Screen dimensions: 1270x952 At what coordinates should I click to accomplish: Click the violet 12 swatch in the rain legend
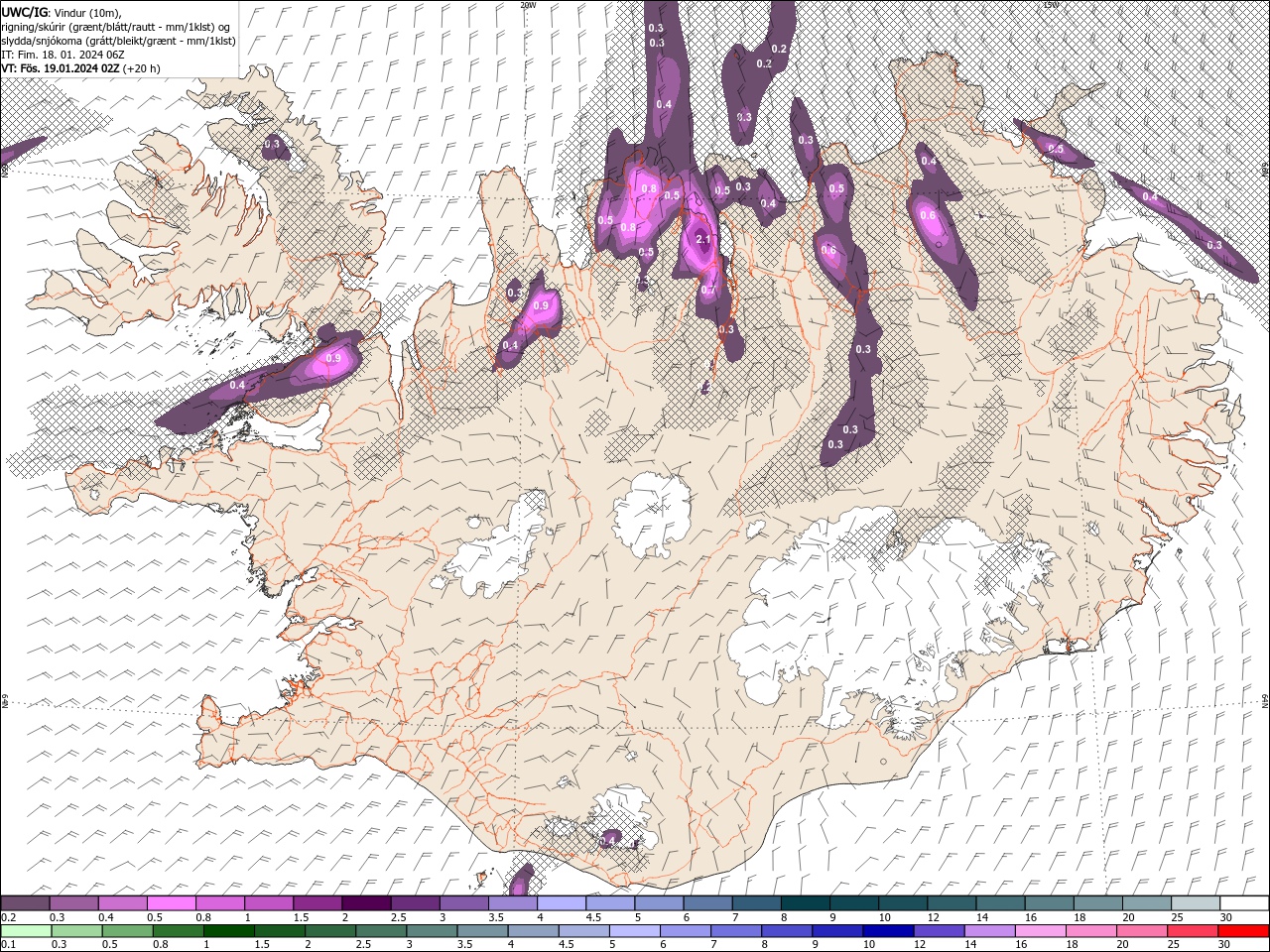[x=938, y=931]
